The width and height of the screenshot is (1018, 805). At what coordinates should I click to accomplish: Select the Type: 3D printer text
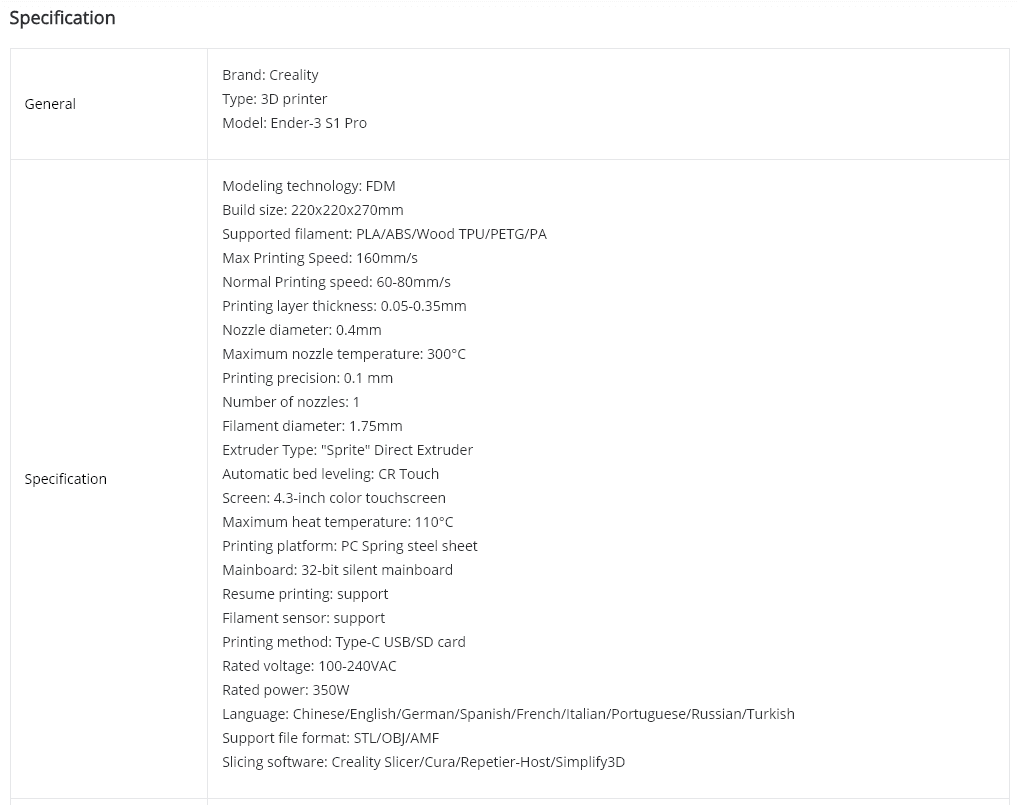click(x=275, y=99)
